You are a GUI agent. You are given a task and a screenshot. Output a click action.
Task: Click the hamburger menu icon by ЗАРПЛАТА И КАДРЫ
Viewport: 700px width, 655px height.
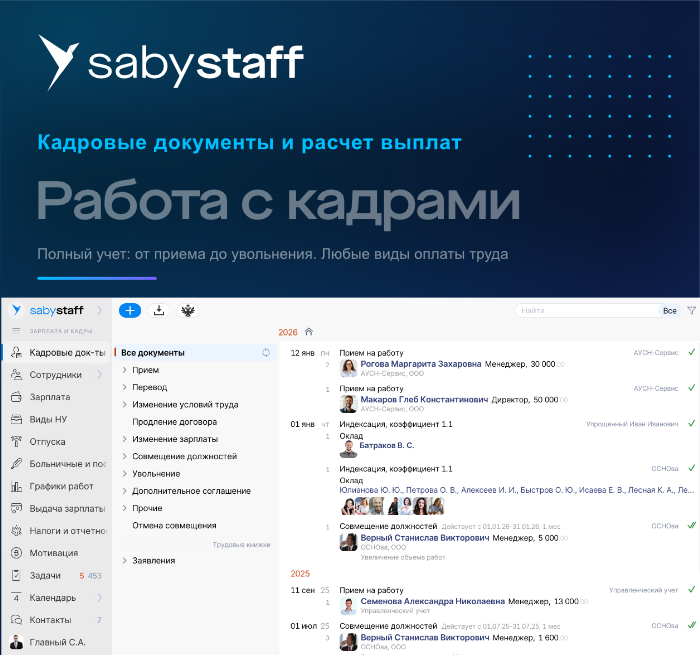[16, 331]
